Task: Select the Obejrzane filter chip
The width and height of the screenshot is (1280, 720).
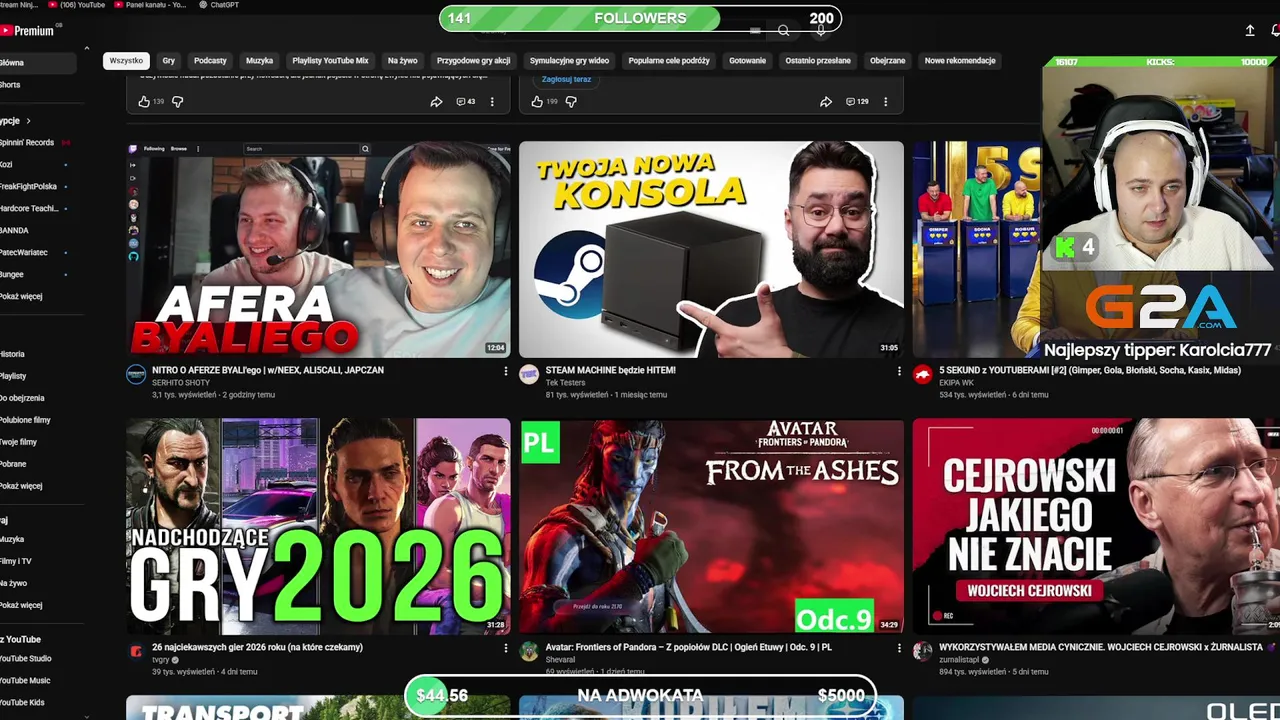Action: 887,61
